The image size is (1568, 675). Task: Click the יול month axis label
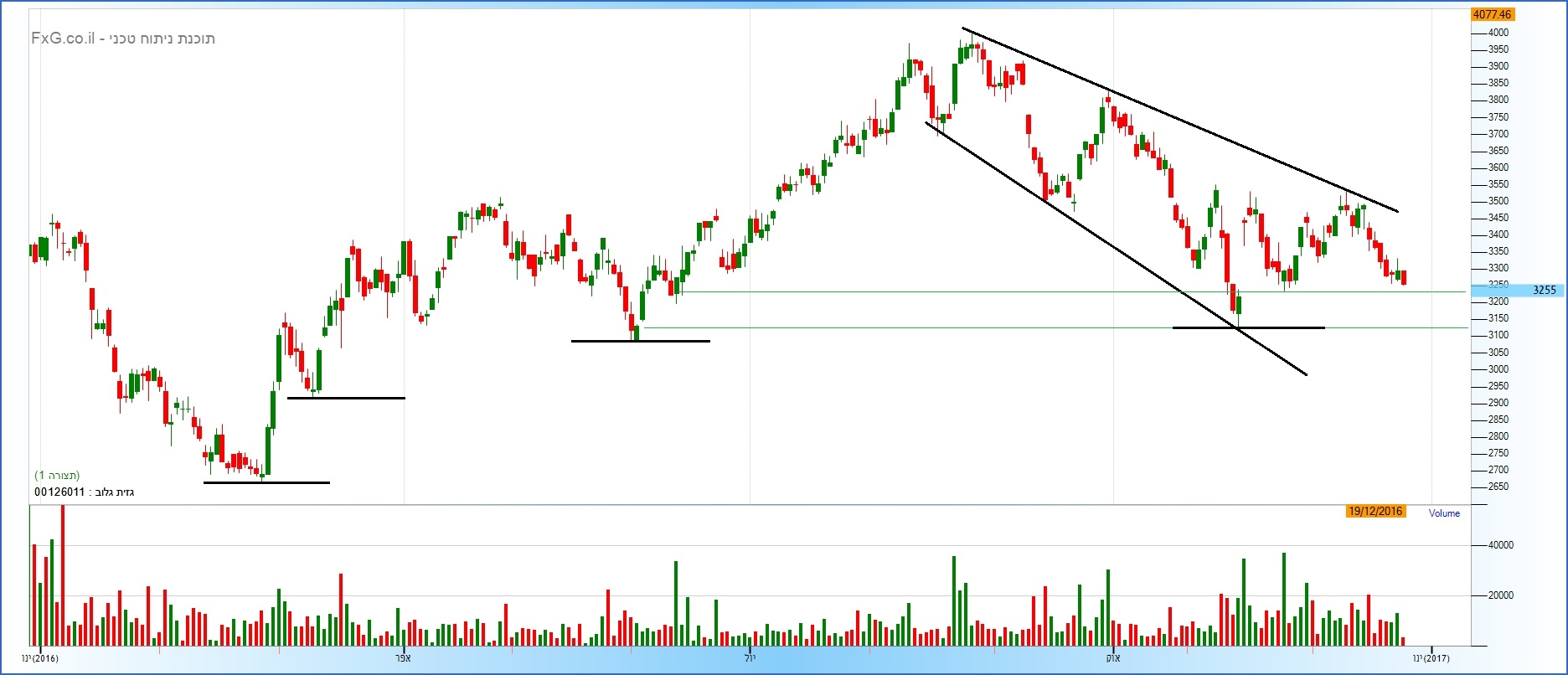[x=750, y=658]
